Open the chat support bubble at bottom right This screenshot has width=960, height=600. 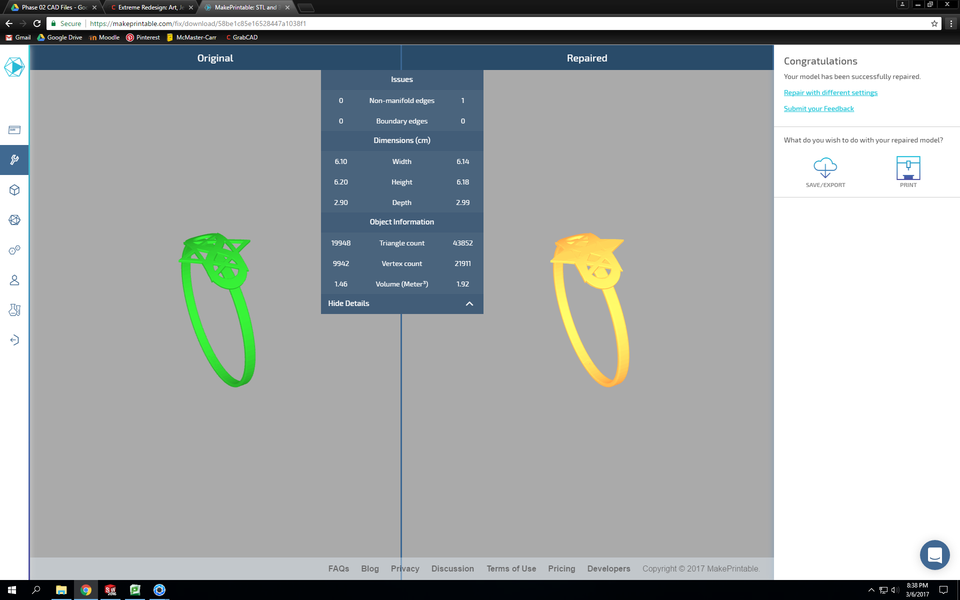click(x=934, y=555)
